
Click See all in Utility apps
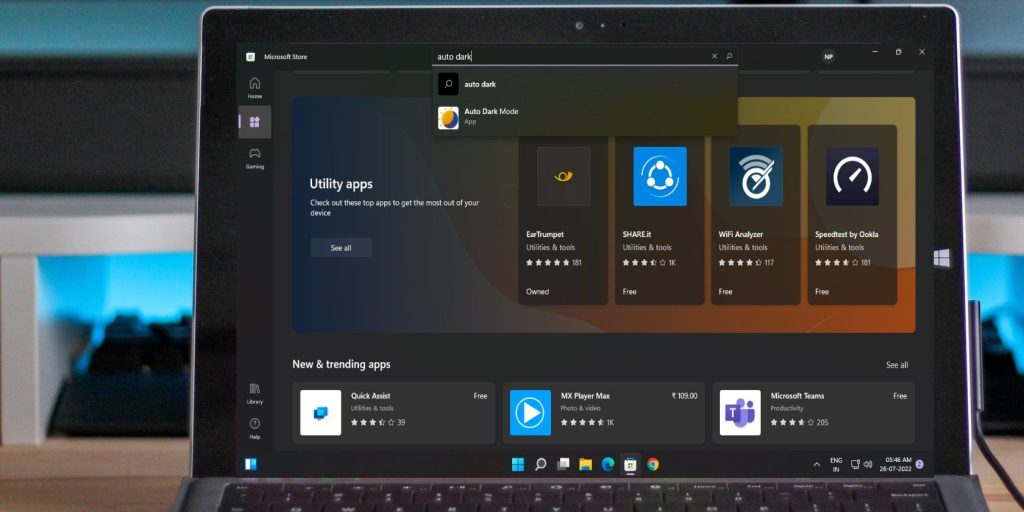pos(341,248)
